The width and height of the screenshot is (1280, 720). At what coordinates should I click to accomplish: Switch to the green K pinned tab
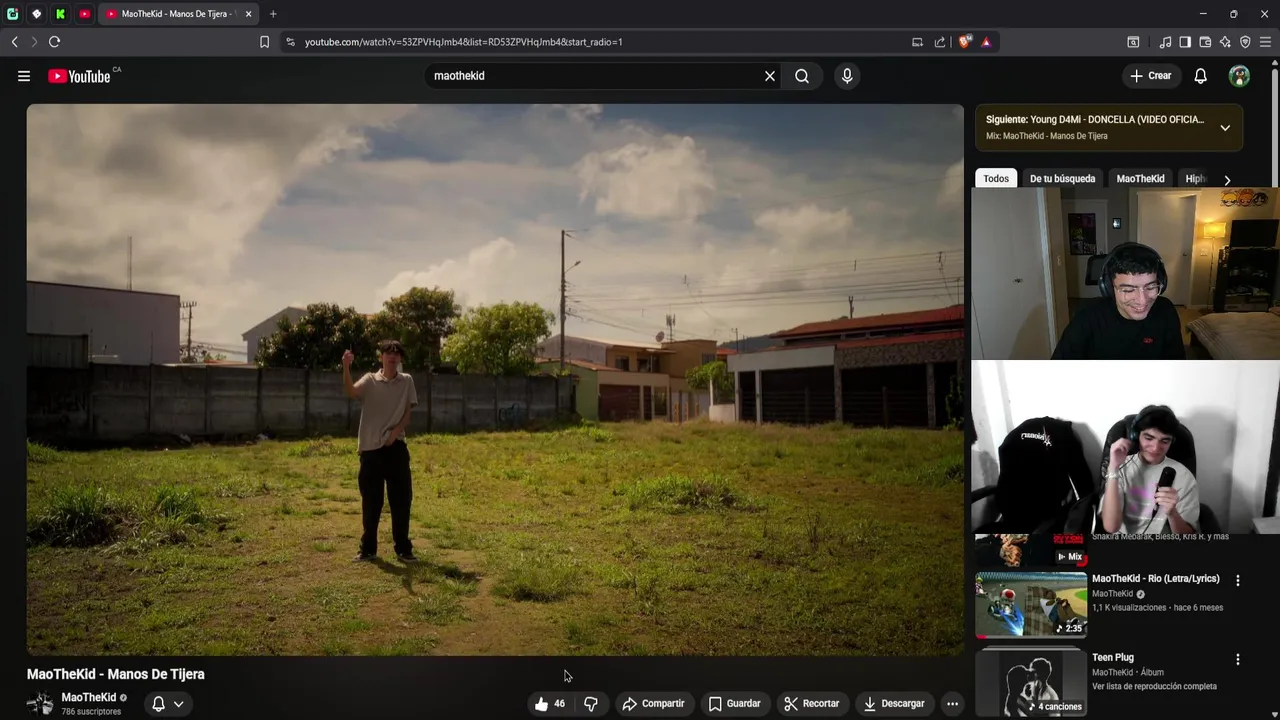tap(60, 14)
